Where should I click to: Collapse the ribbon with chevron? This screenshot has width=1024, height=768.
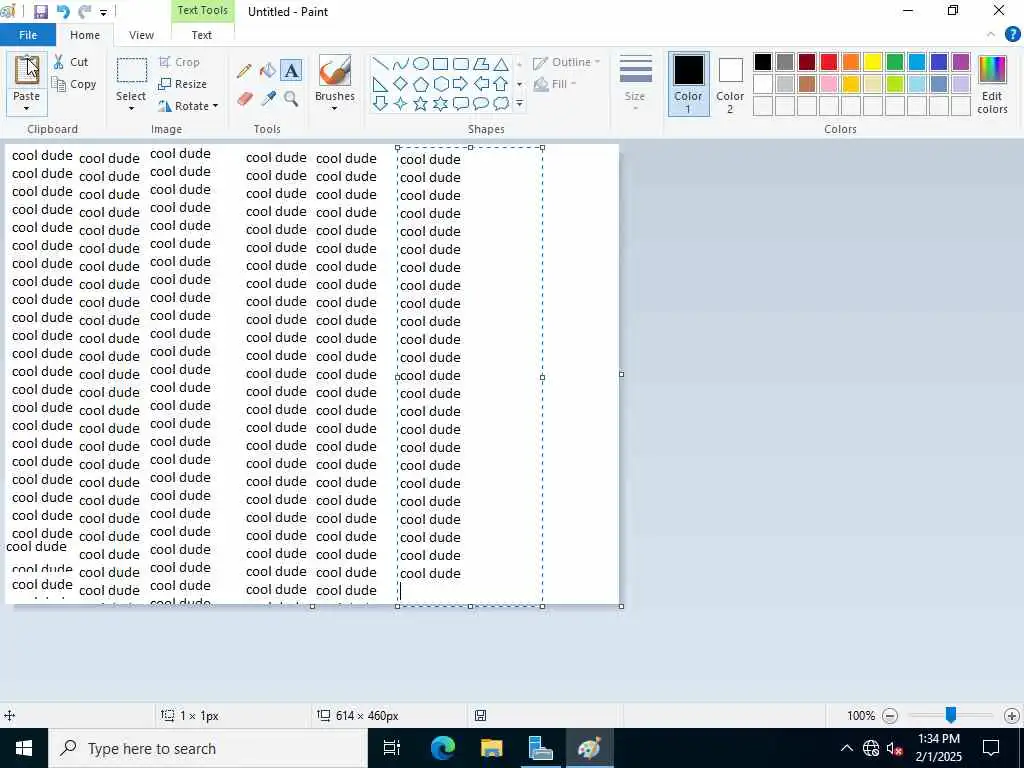991,35
